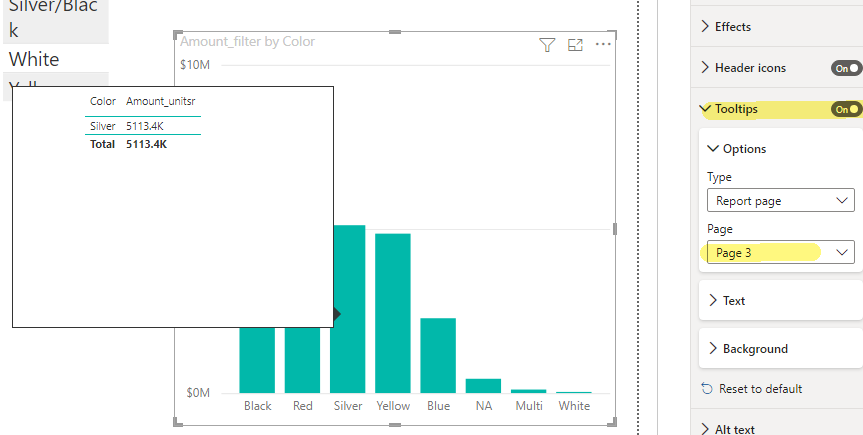This screenshot has height=435, width=863.
Task: Click the Amount_filter by Color chart title
Action: pos(248,41)
